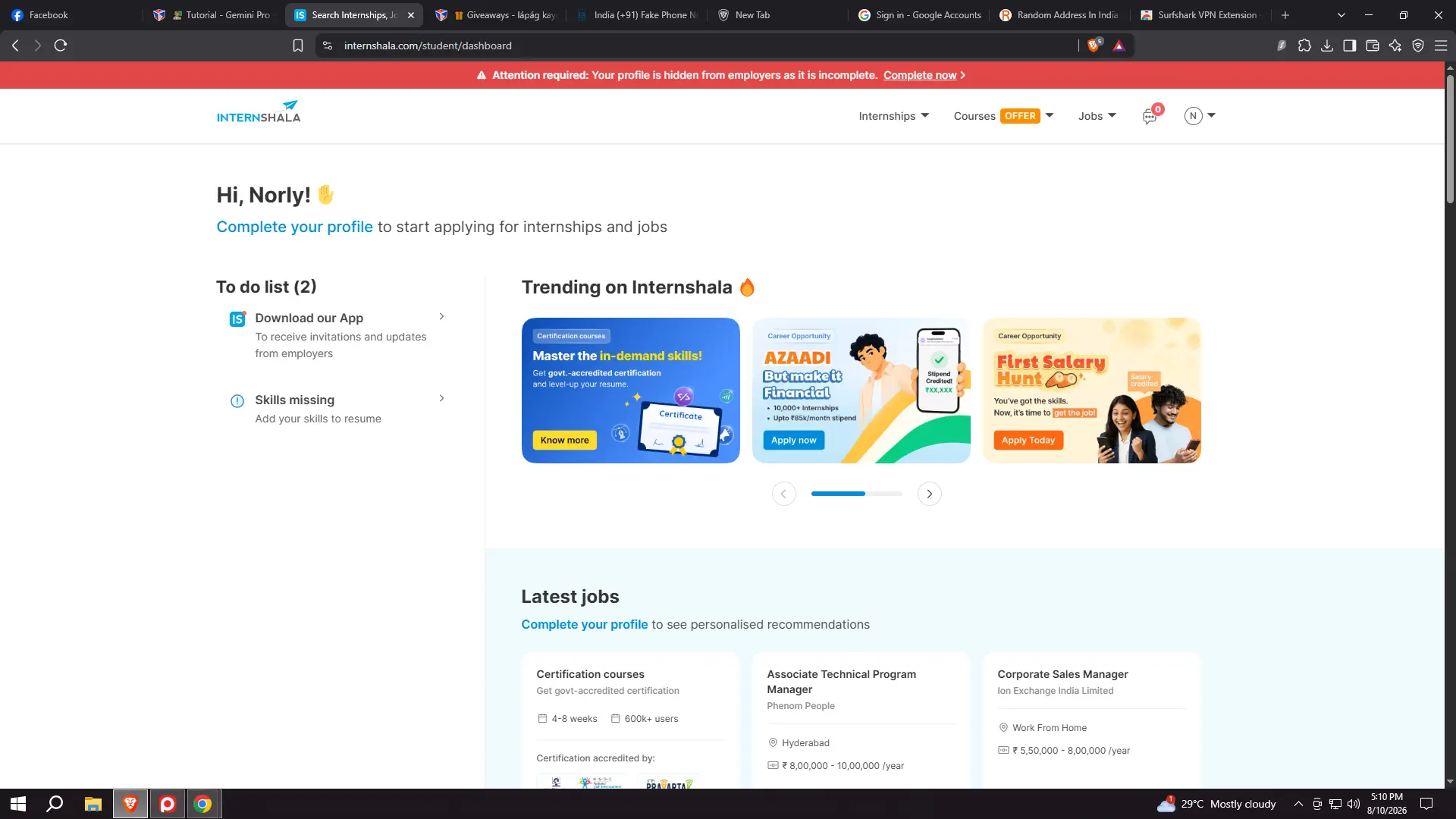
Task: Open the profile avatar N menu
Action: (1200, 116)
